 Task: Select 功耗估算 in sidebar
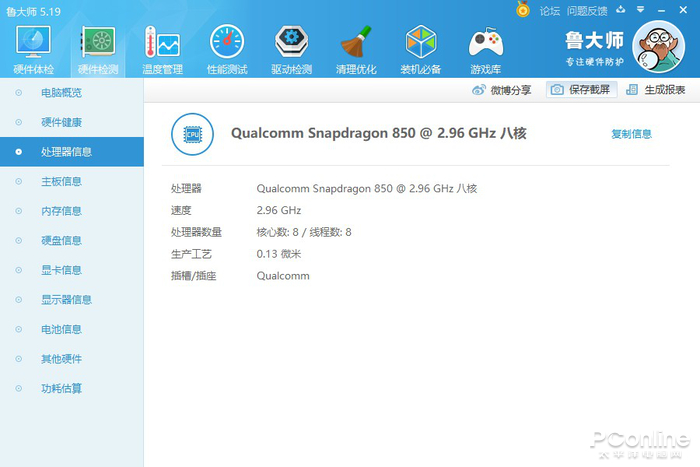72,388
